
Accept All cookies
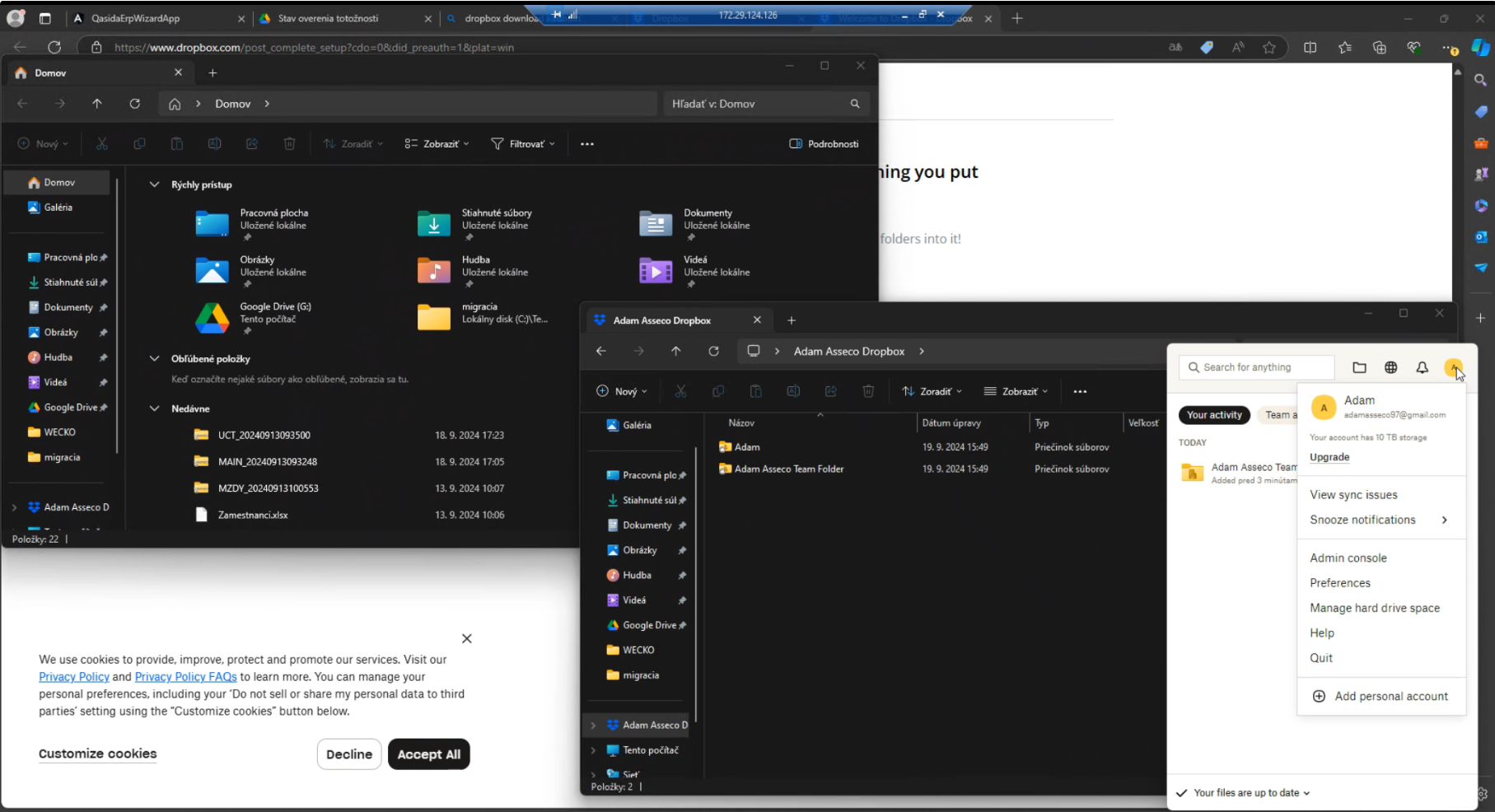[x=429, y=754]
